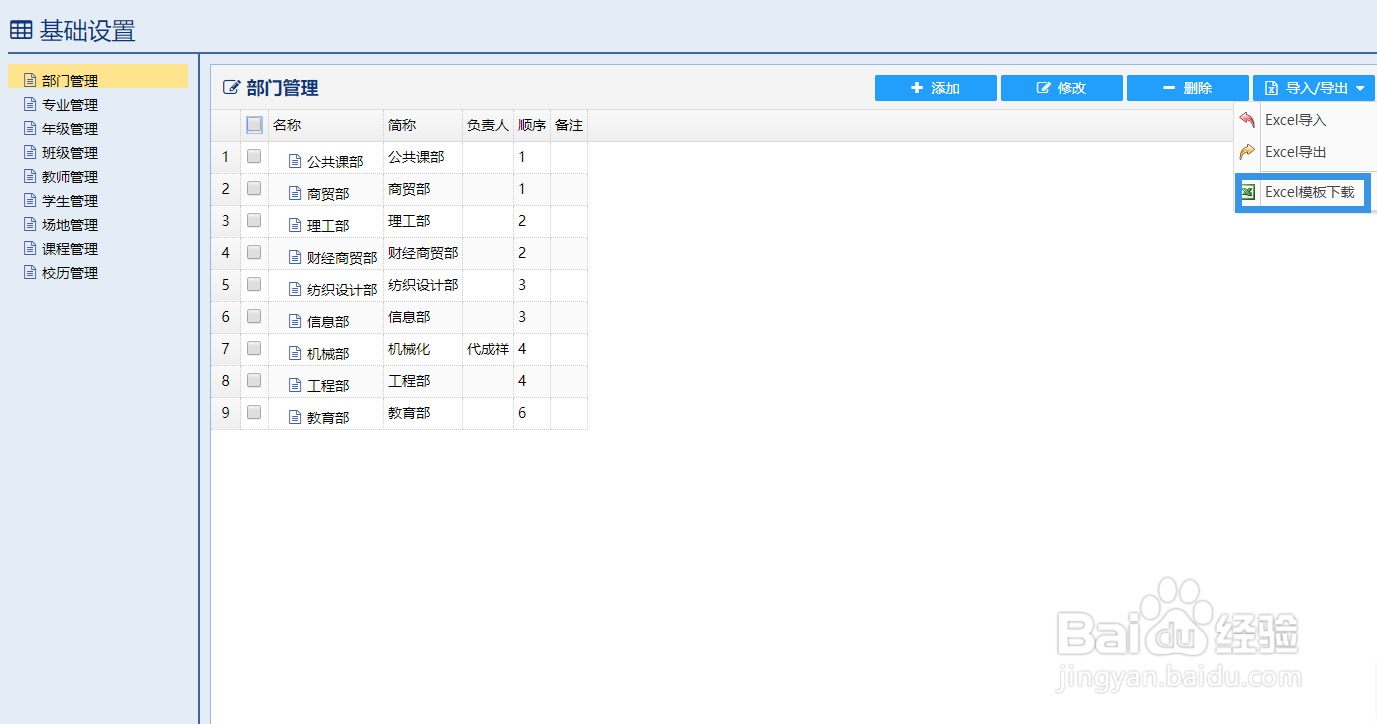Click the document icon beside 教育部 row name
The width and height of the screenshot is (1377, 724).
295,417
